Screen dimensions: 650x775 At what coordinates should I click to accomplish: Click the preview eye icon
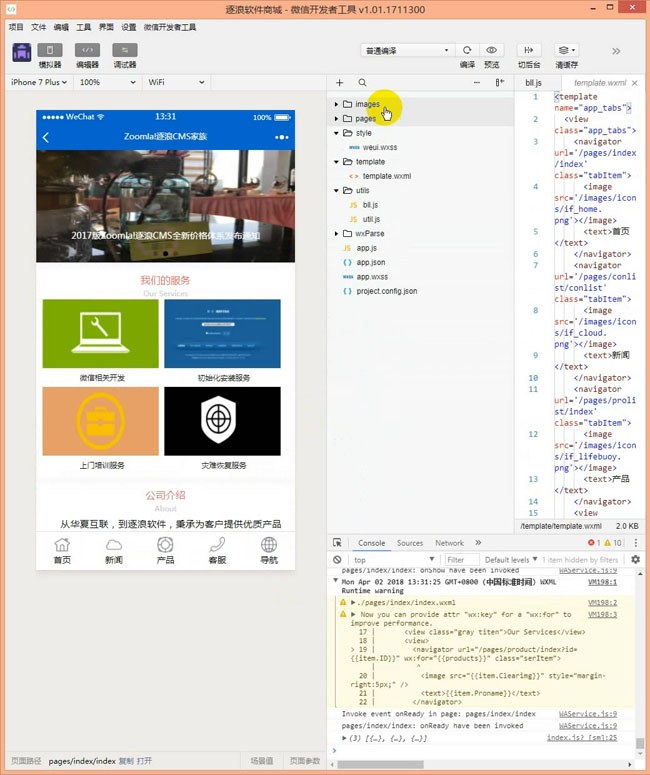(x=491, y=50)
